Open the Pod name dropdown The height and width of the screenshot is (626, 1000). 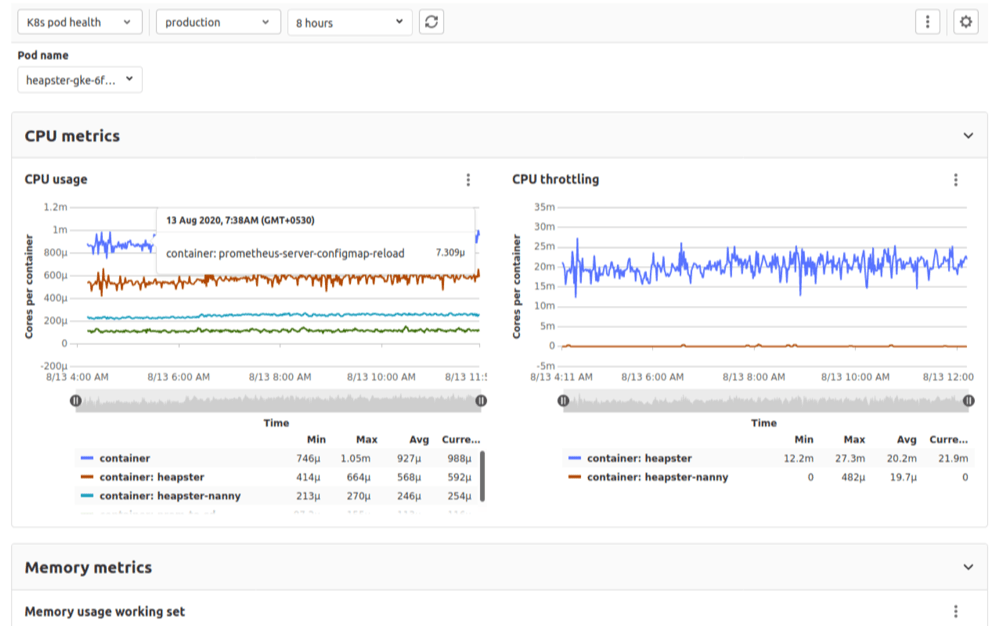77,79
